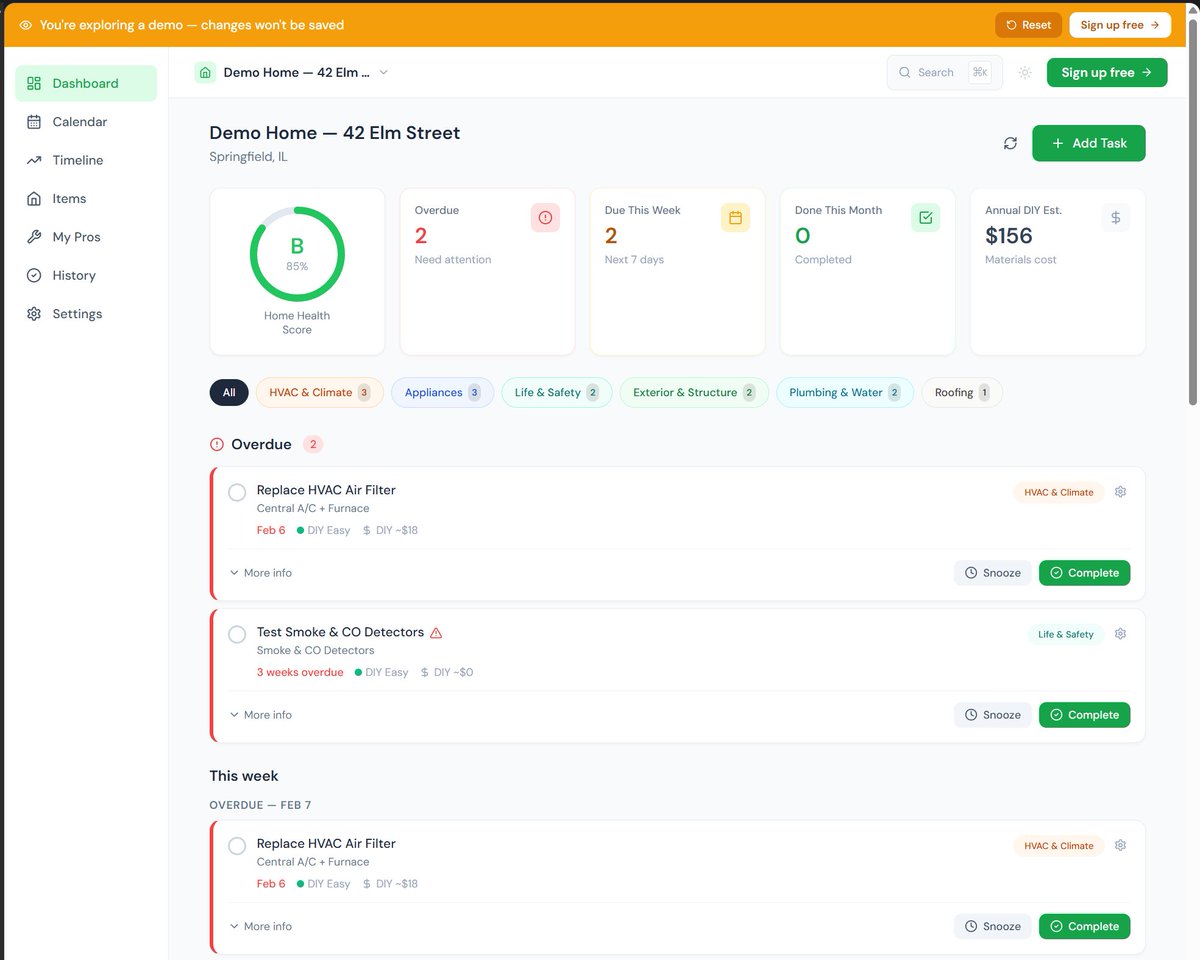Screen dimensions: 1200x960
Task: Click the Due This Week calendar icon
Action: point(735,217)
